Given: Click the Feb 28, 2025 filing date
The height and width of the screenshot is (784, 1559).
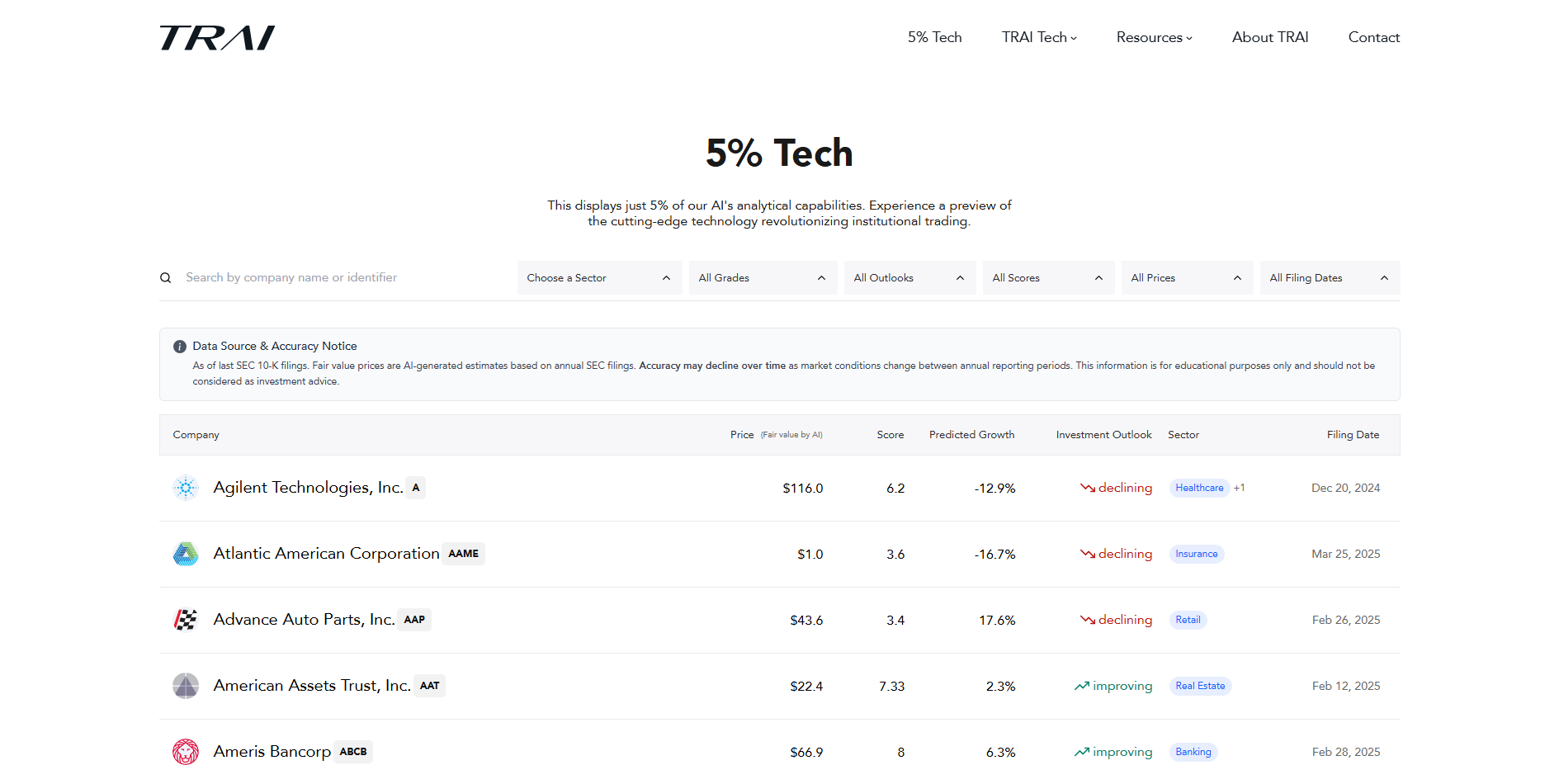Looking at the screenshot, I should (x=1346, y=753).
